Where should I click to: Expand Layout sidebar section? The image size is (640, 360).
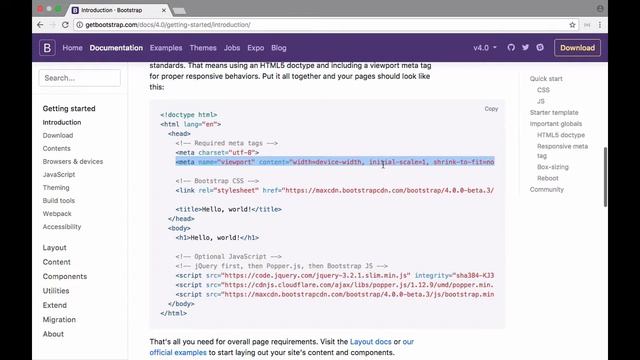click(54, 248)
